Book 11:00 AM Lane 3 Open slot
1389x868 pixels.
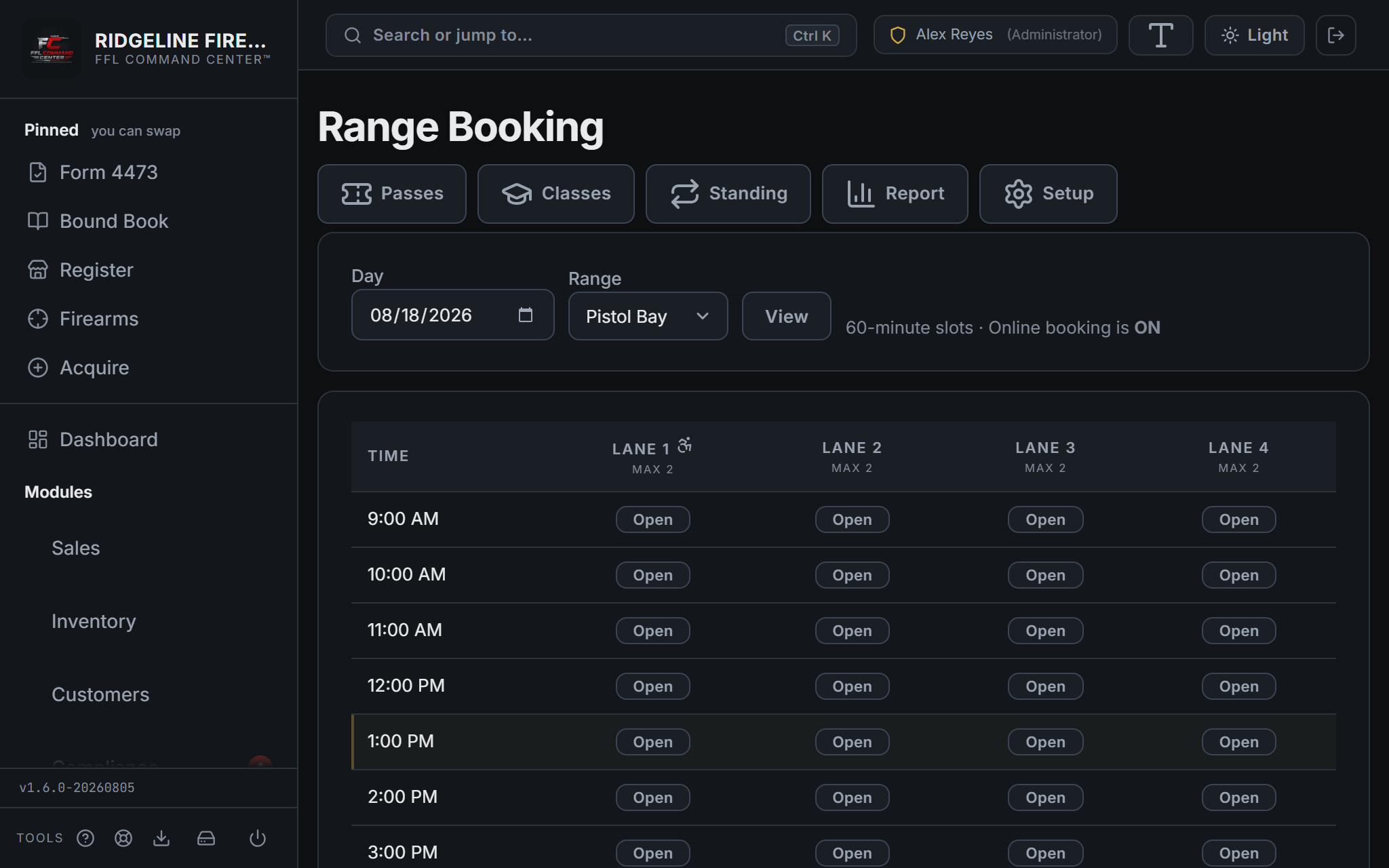pos(1046,631)
